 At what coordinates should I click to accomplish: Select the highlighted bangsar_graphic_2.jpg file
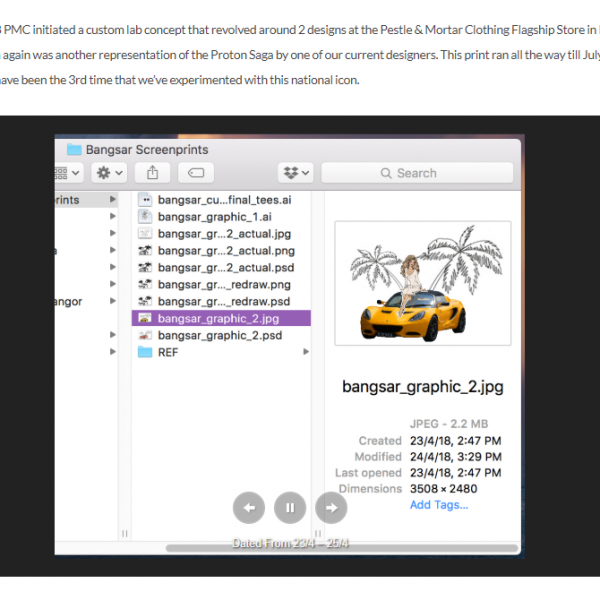pos(218,318)
